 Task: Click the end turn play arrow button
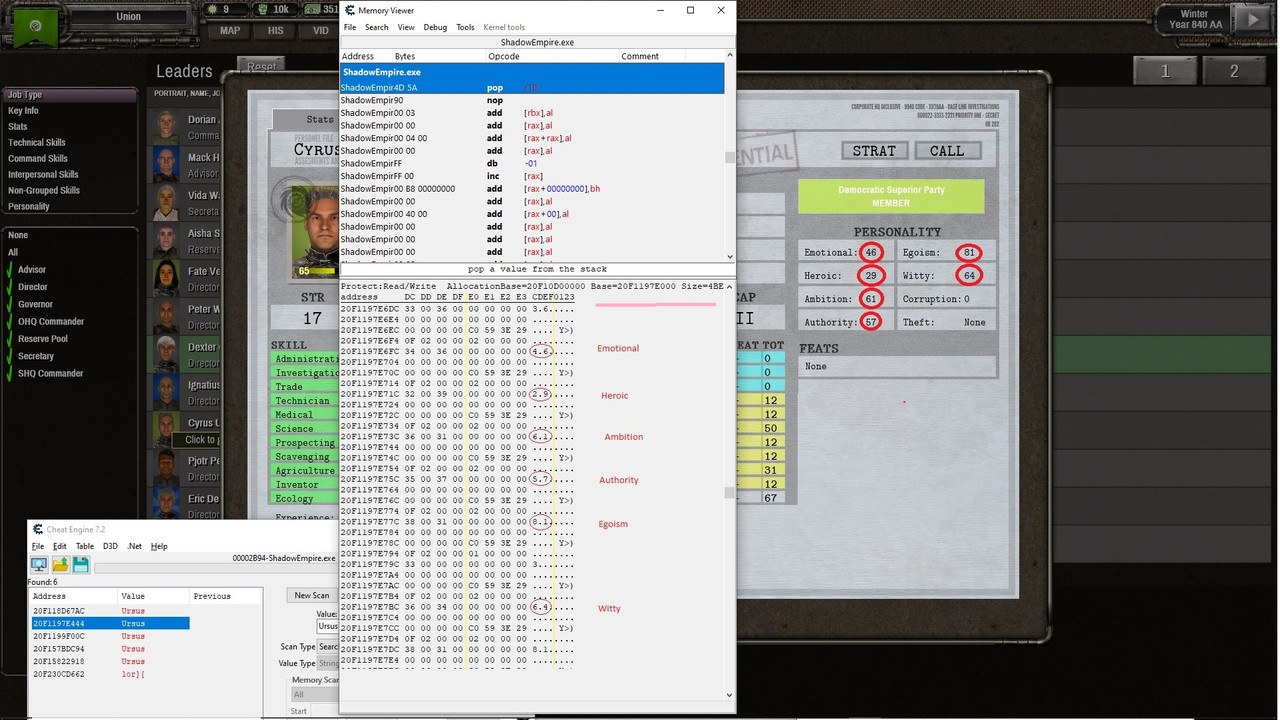1254,19
